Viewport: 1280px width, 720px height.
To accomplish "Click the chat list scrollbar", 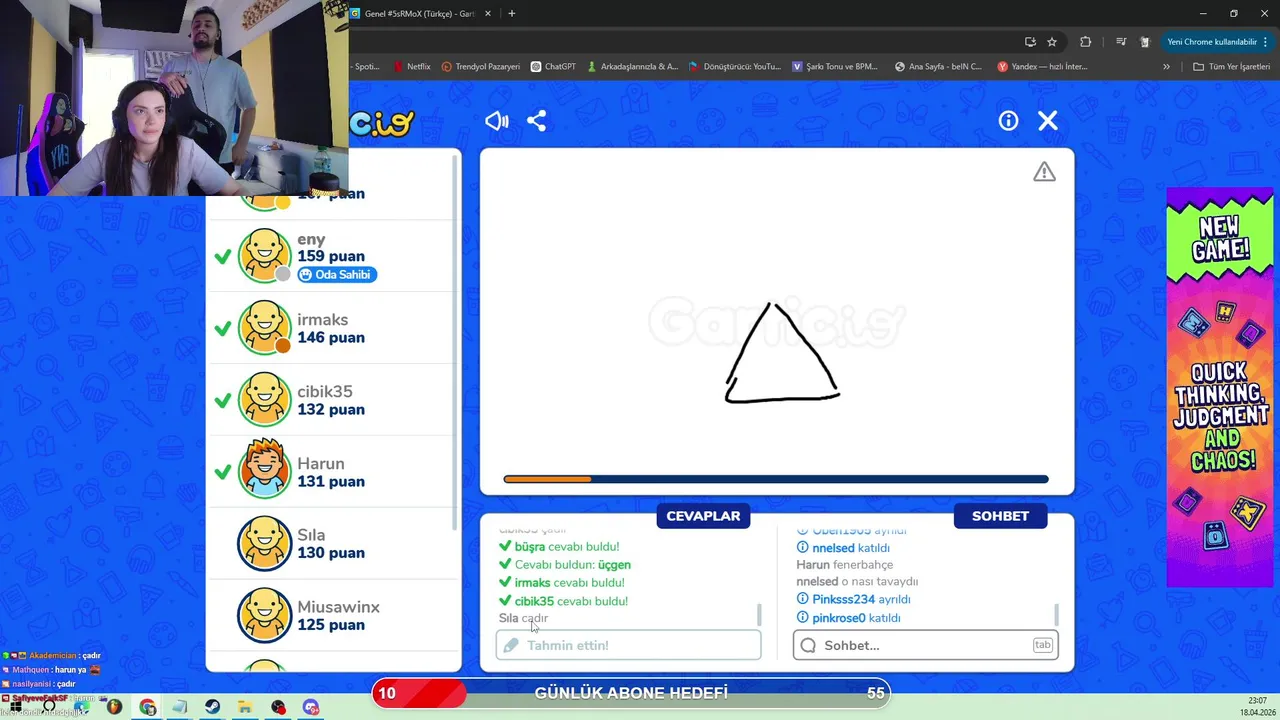I will (1057, 614).
